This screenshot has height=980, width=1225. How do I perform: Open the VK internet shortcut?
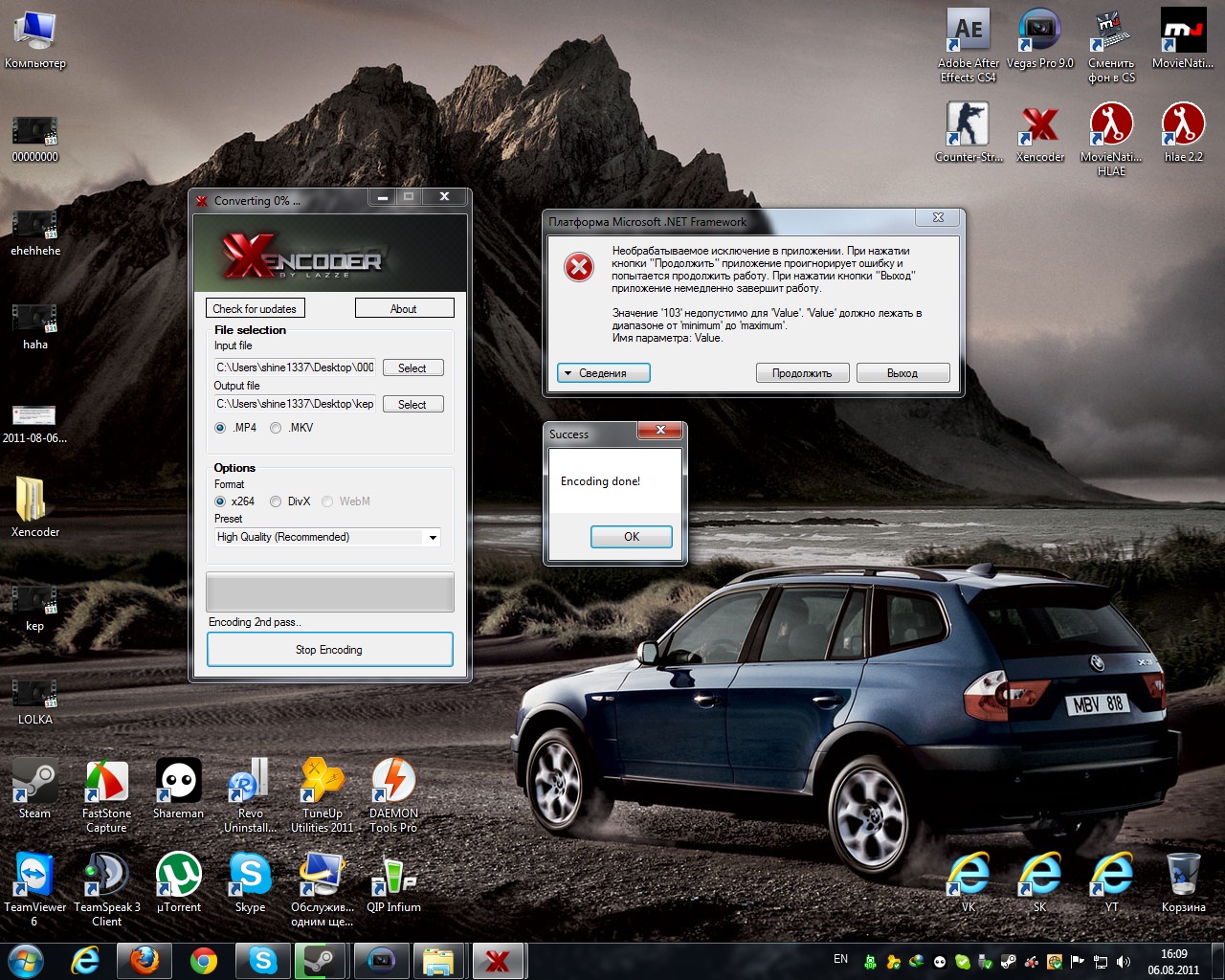pos(968,881)
